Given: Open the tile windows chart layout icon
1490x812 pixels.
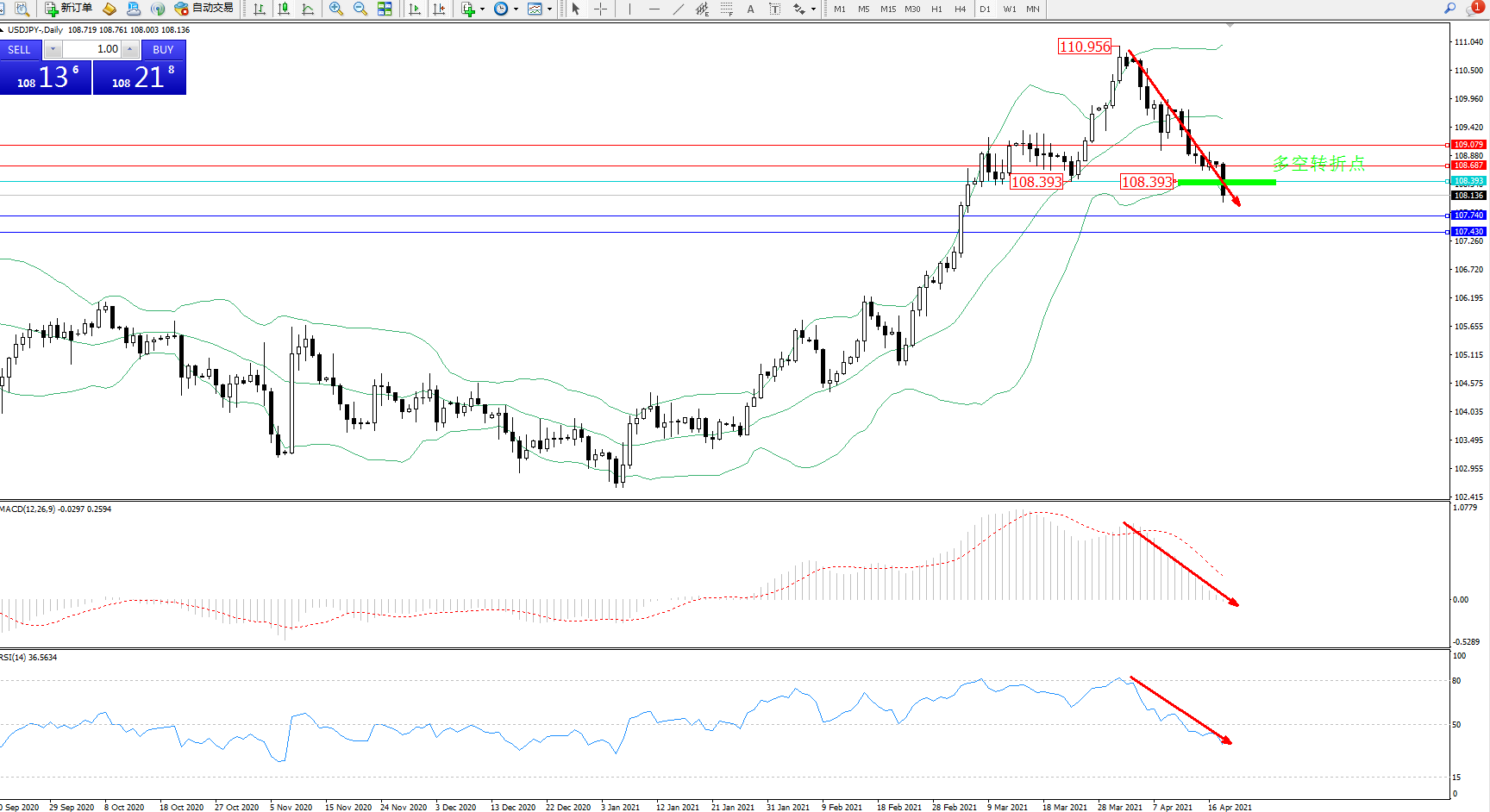Looking at the screenshot, I should pos(385,9).
